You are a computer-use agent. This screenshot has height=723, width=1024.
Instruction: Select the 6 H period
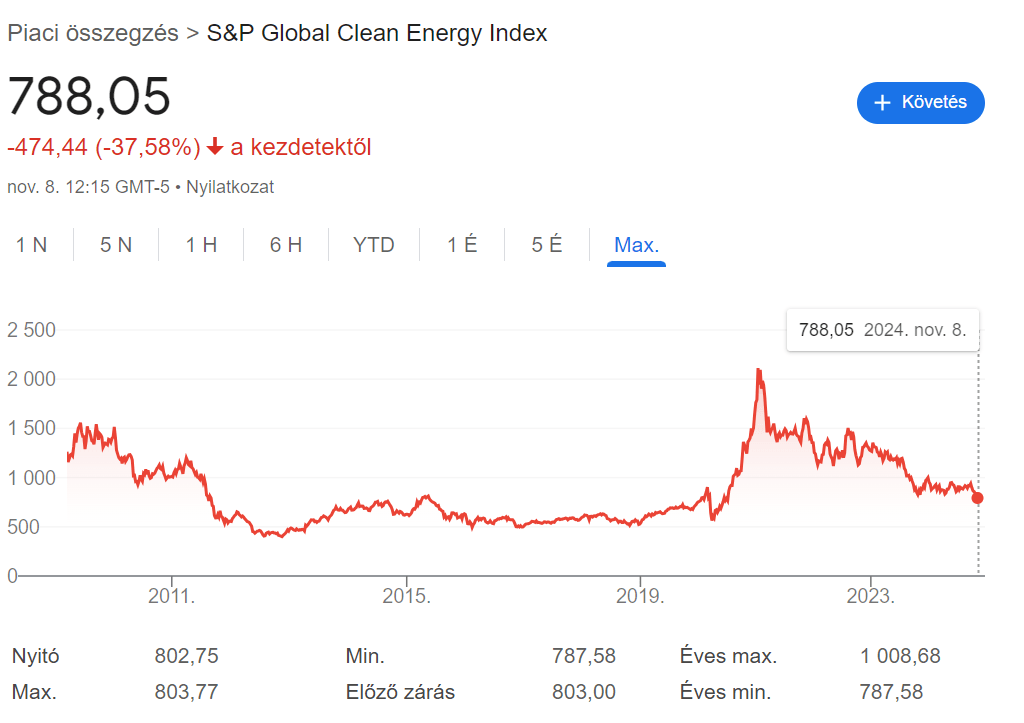[x=285, y=244]
